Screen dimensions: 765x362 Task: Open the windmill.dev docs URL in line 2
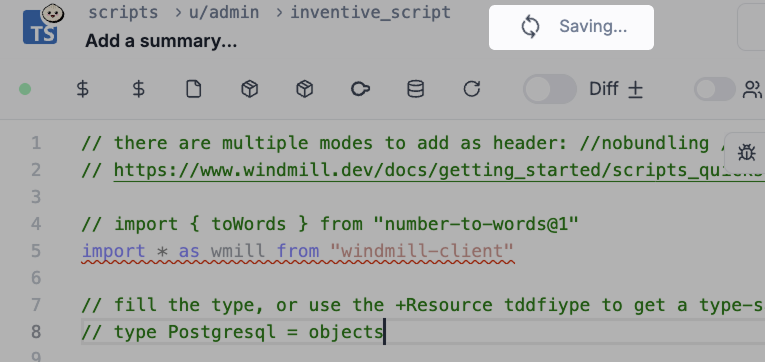(439, 171)
